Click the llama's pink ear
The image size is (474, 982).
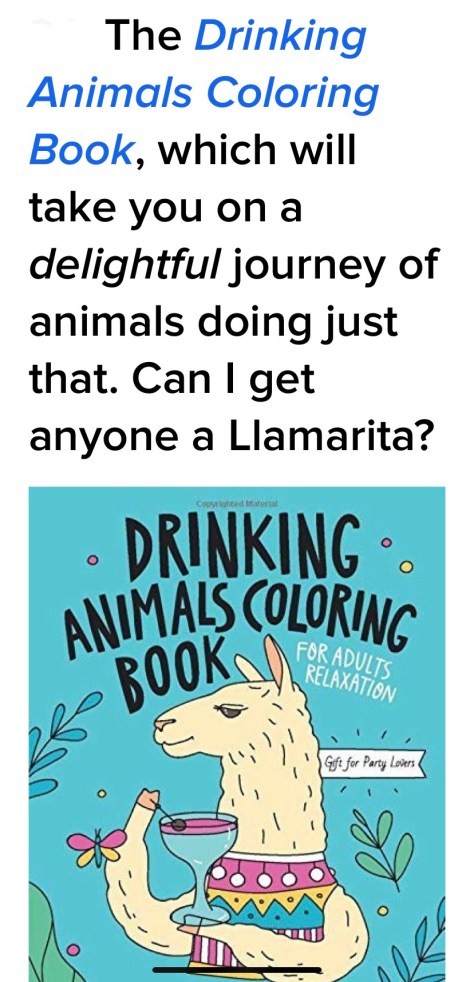point(276,663)
